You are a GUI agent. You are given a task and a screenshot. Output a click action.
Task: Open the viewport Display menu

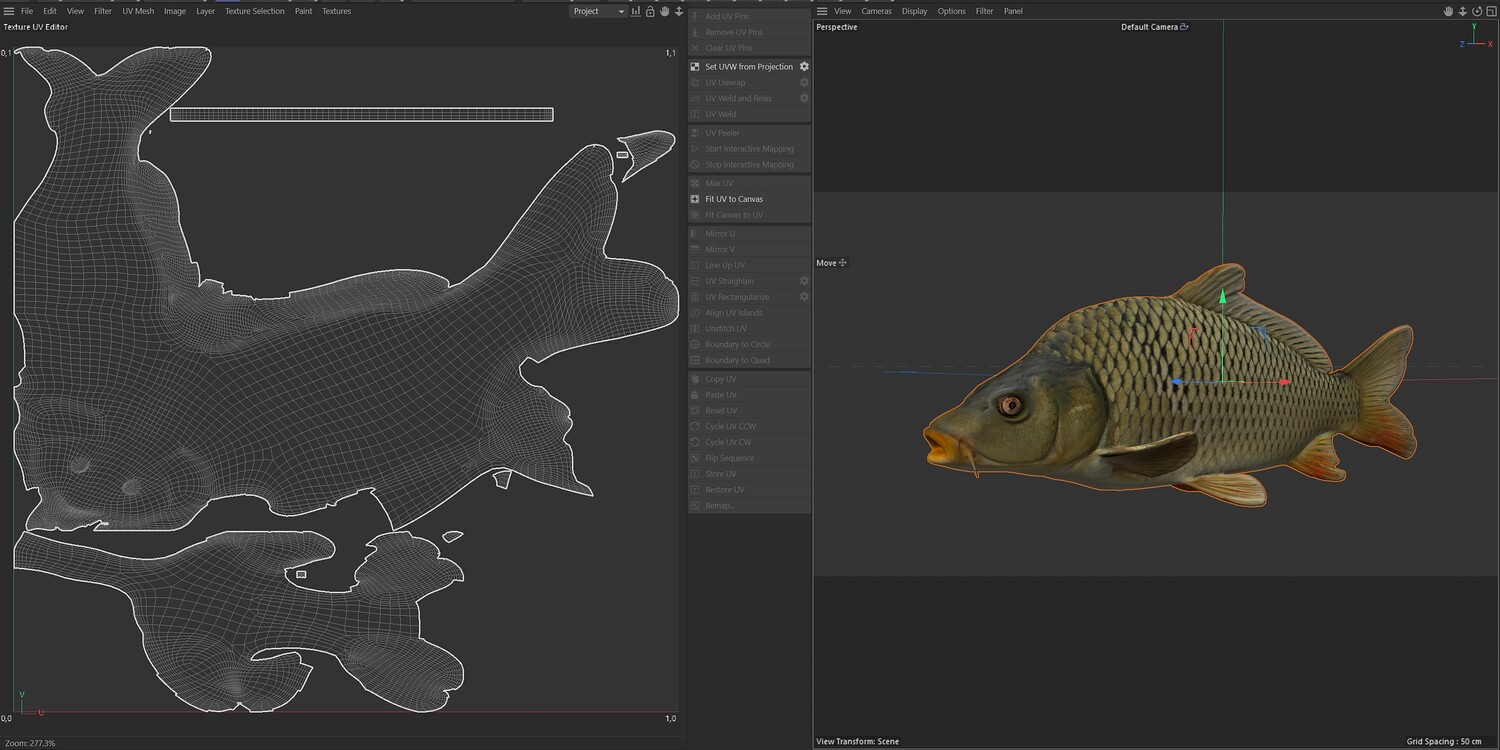coord(915,11)
